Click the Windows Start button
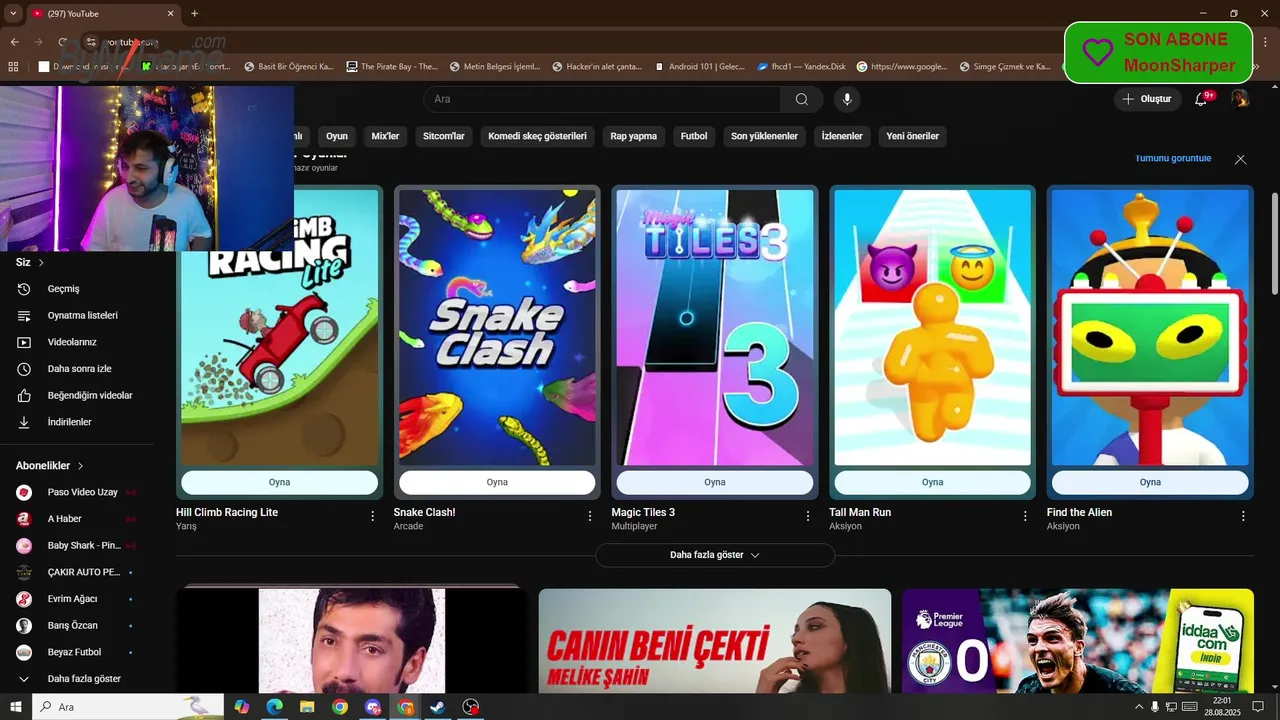Viewport: 1280px width, 720px height. pyautogui.click(x=16, y=707)
